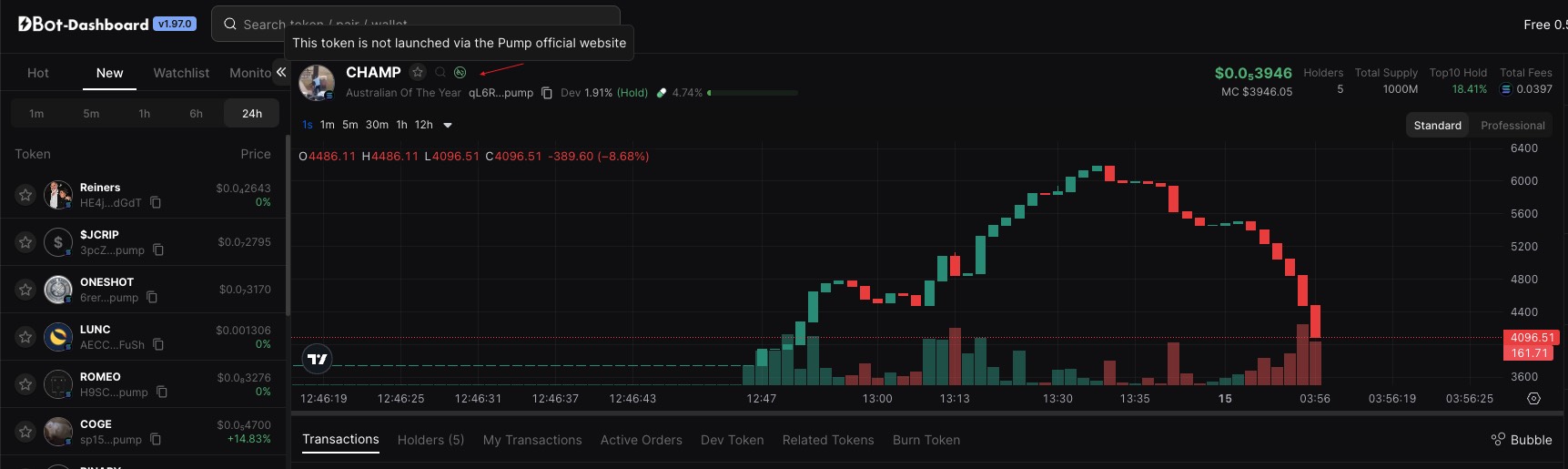Screen dimensions: 1568x469
Task: Collapse the left token sidebar
Action: click(x=281, y=72)
